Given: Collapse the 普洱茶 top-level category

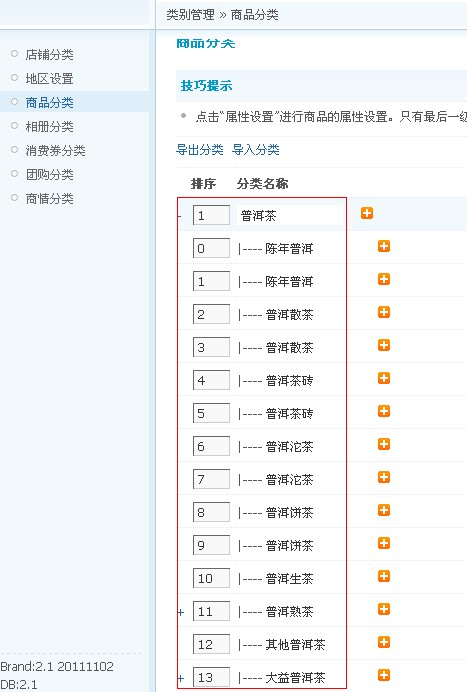Looking at the screenshot, I should pos(180,216).
